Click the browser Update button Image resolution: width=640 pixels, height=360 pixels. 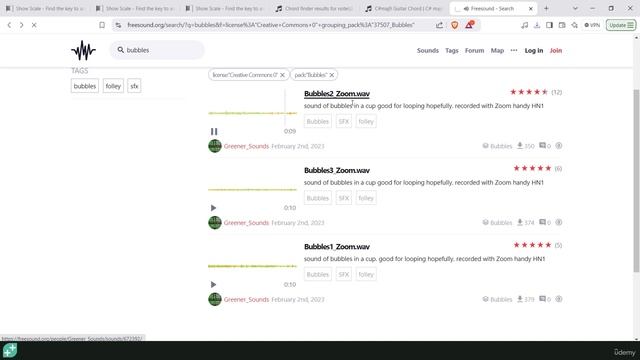pyautogui.click(x=620, y=25)
